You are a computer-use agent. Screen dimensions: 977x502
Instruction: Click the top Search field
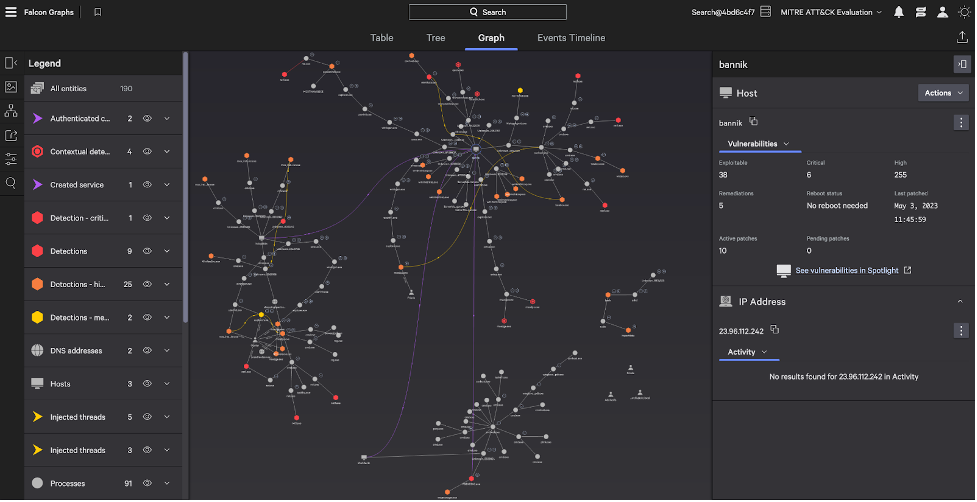[488, 12]
